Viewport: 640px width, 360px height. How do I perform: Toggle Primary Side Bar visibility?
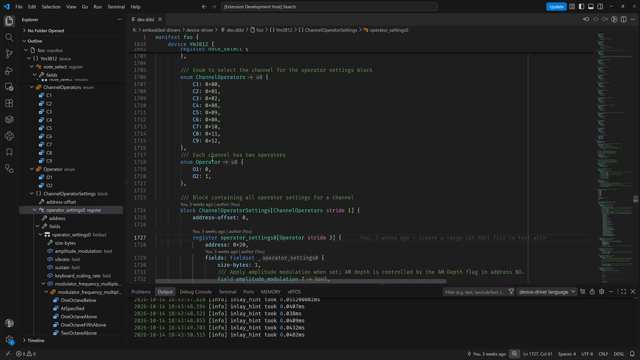[581, 7]
